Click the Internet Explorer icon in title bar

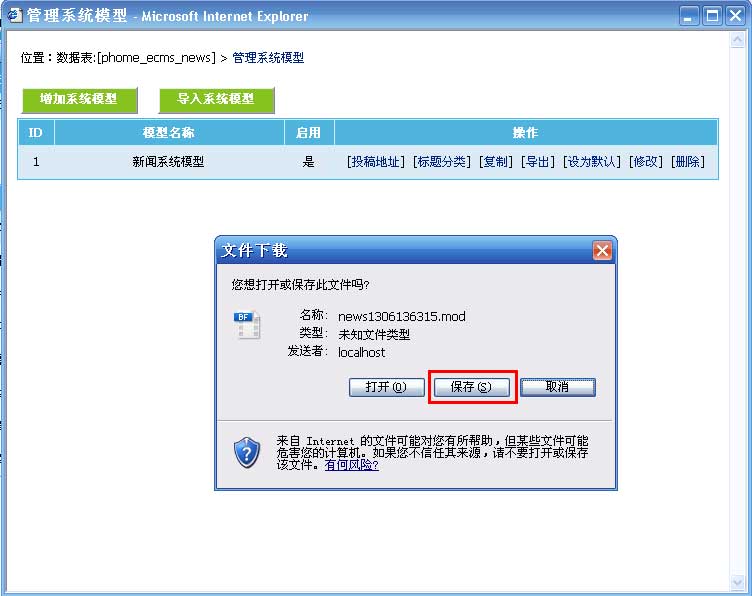coord(15,16)
